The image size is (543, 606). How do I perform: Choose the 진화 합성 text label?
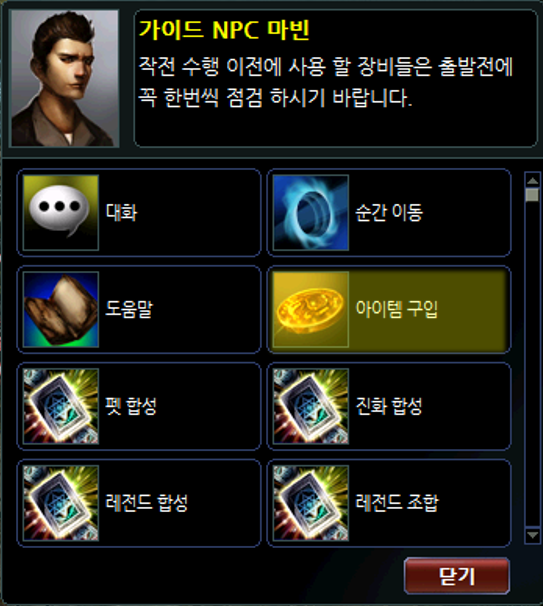pyautogui.click(x=389, y=406)
